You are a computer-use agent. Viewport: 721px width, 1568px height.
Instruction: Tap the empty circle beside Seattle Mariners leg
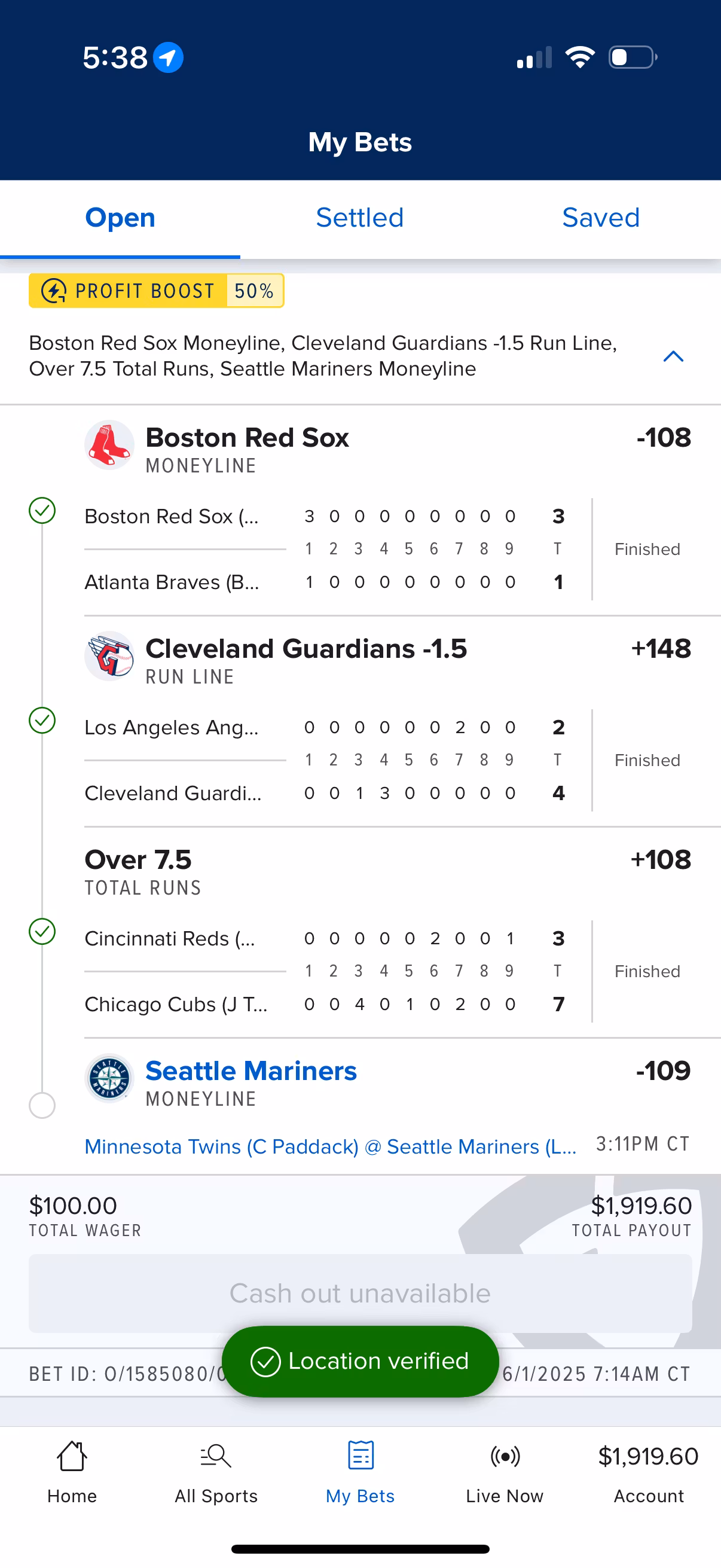[42, 1105]
